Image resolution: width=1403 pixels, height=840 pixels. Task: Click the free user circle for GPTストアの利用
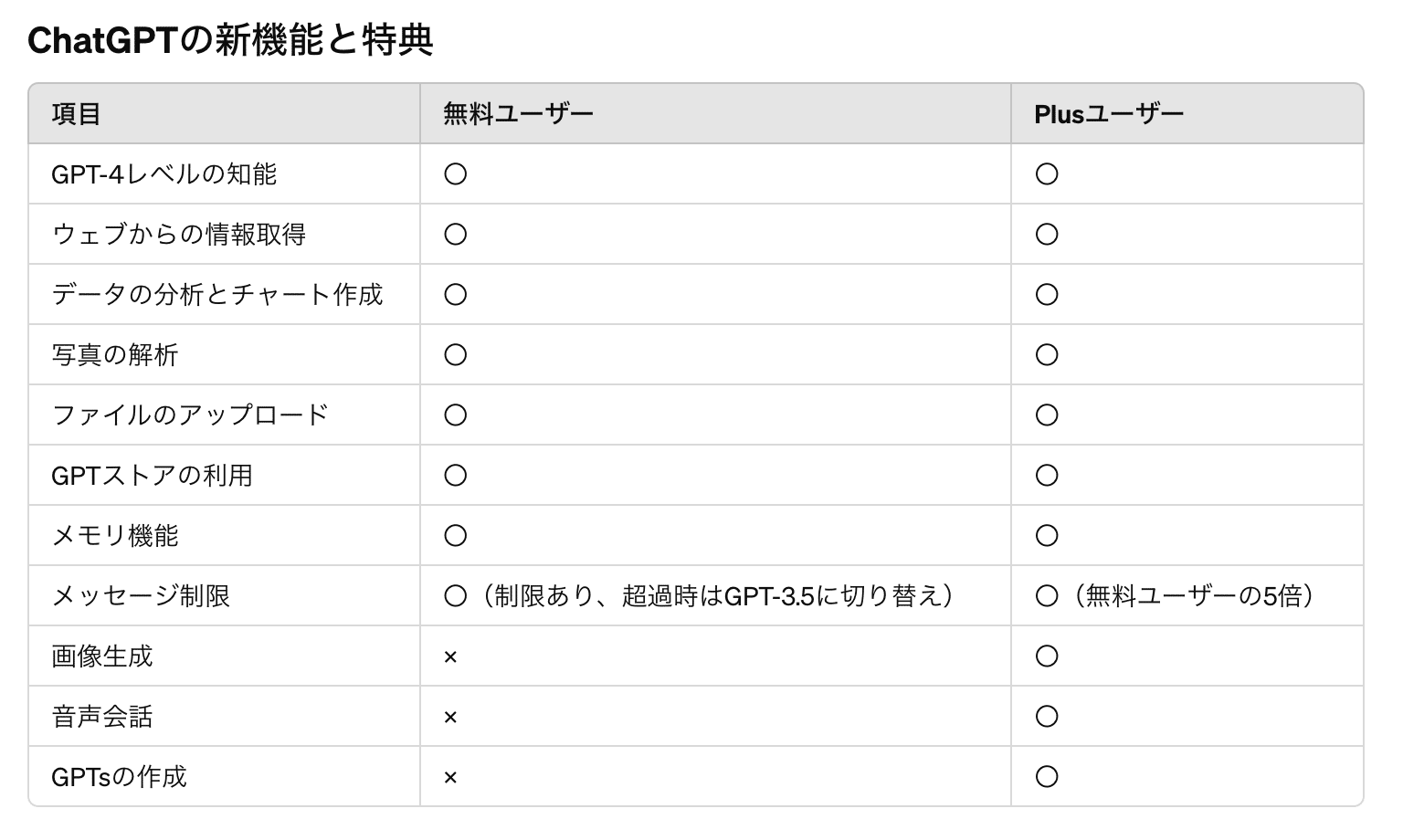pos(455,476)
